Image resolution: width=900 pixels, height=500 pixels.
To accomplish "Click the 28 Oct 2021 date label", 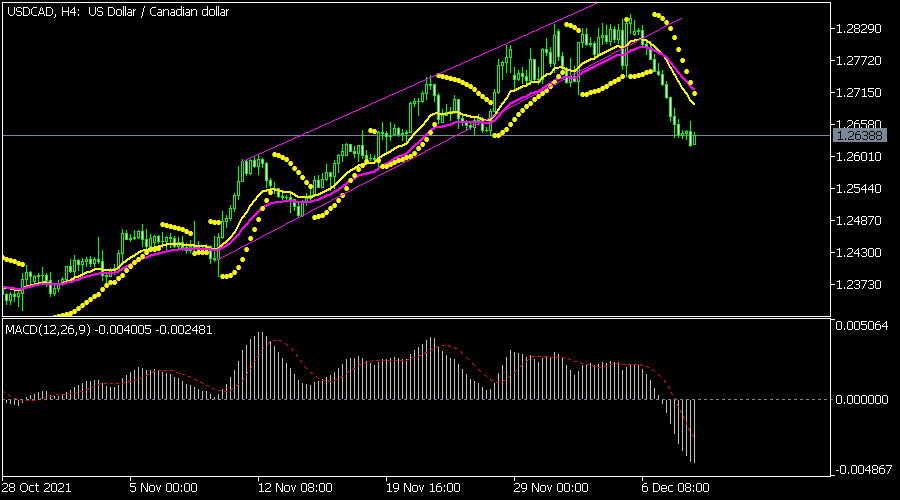I will [37, 488].
